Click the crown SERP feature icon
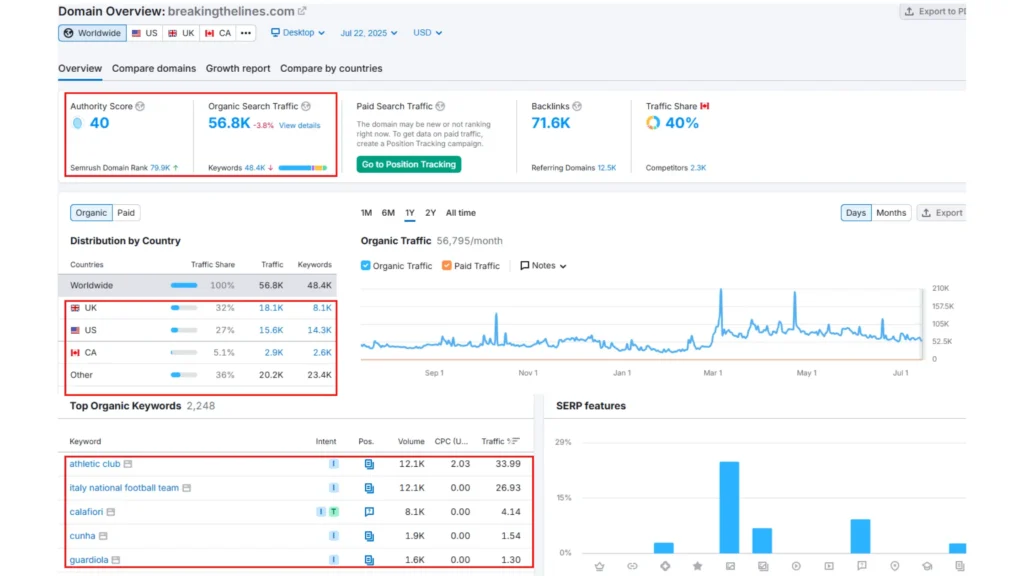 tap(600, 566)
